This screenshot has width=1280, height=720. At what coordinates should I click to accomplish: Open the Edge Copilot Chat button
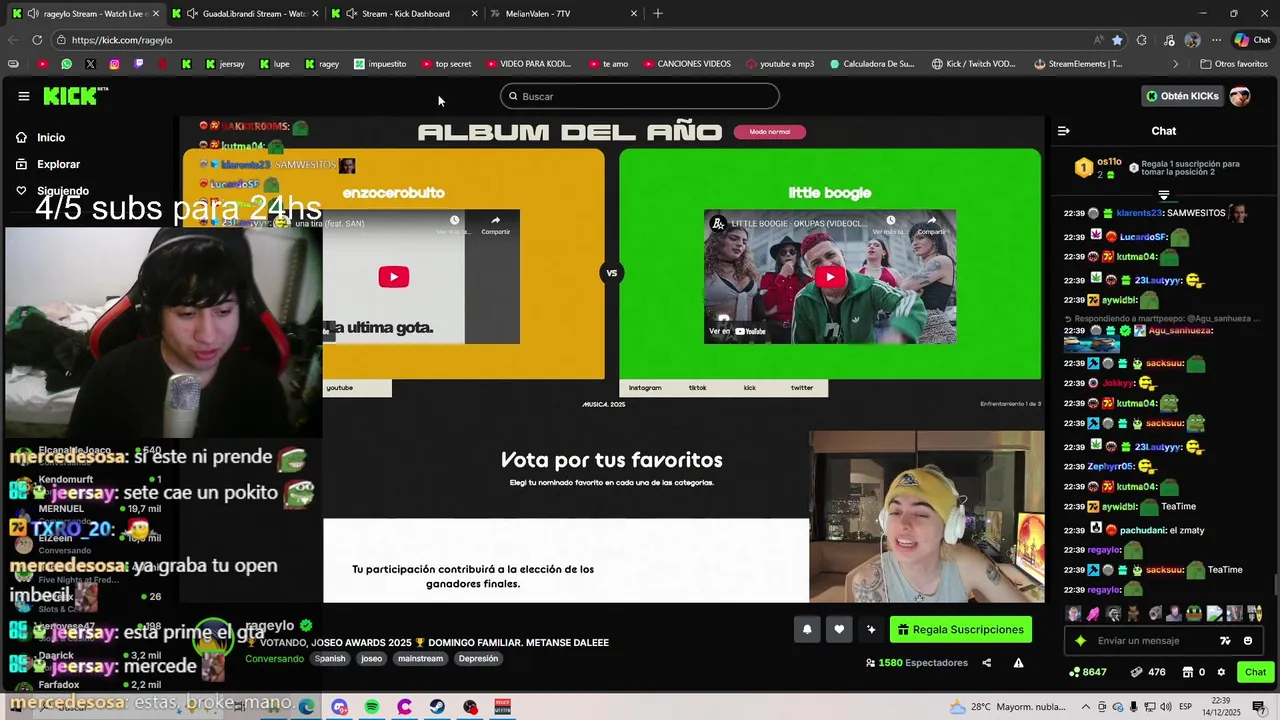(1251, 40)
